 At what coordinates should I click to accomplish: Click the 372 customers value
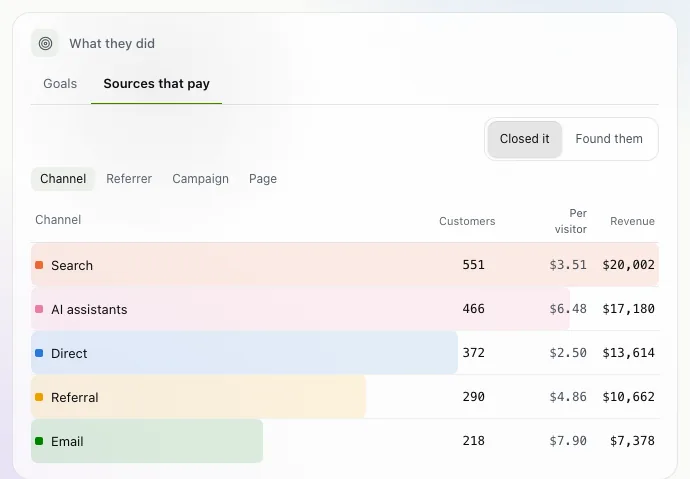(x=473, y=353)
